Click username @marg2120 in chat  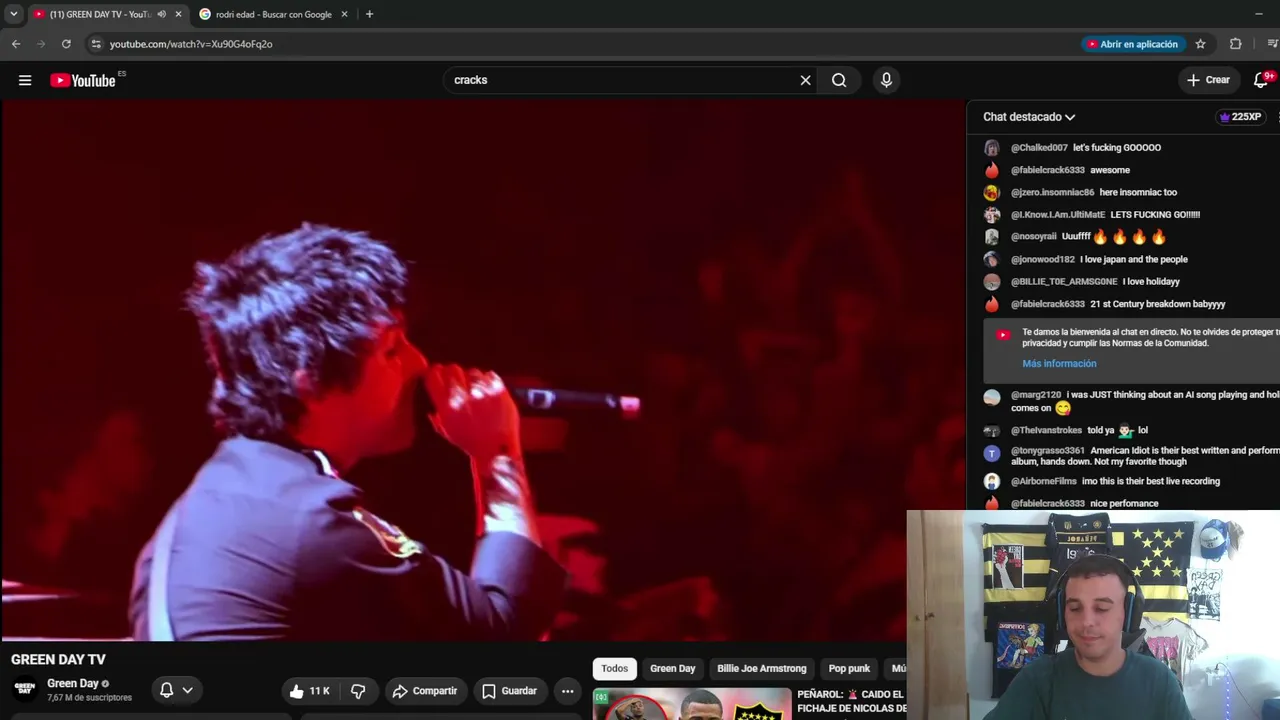click(1036, 395)
